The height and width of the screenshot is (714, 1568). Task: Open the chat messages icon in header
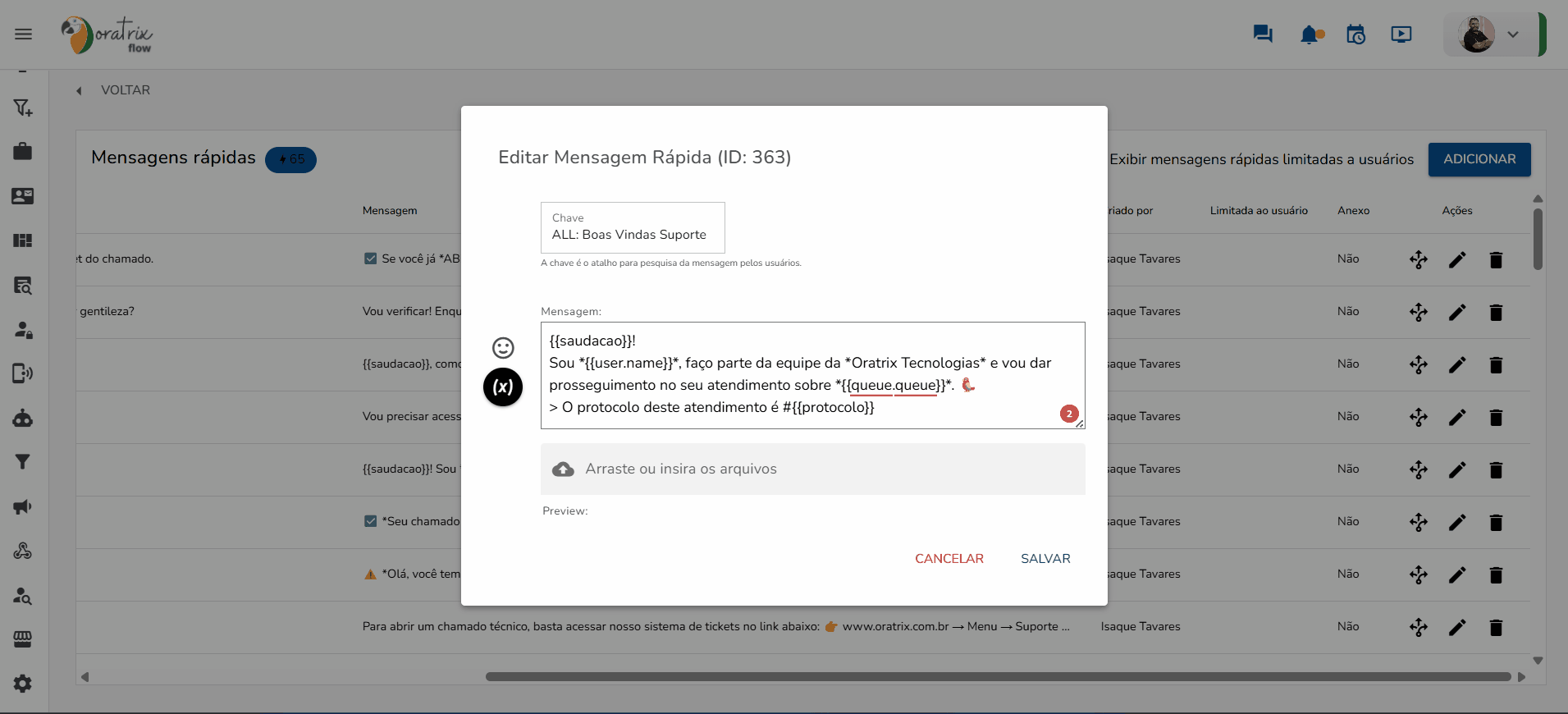coord(1263,34)
